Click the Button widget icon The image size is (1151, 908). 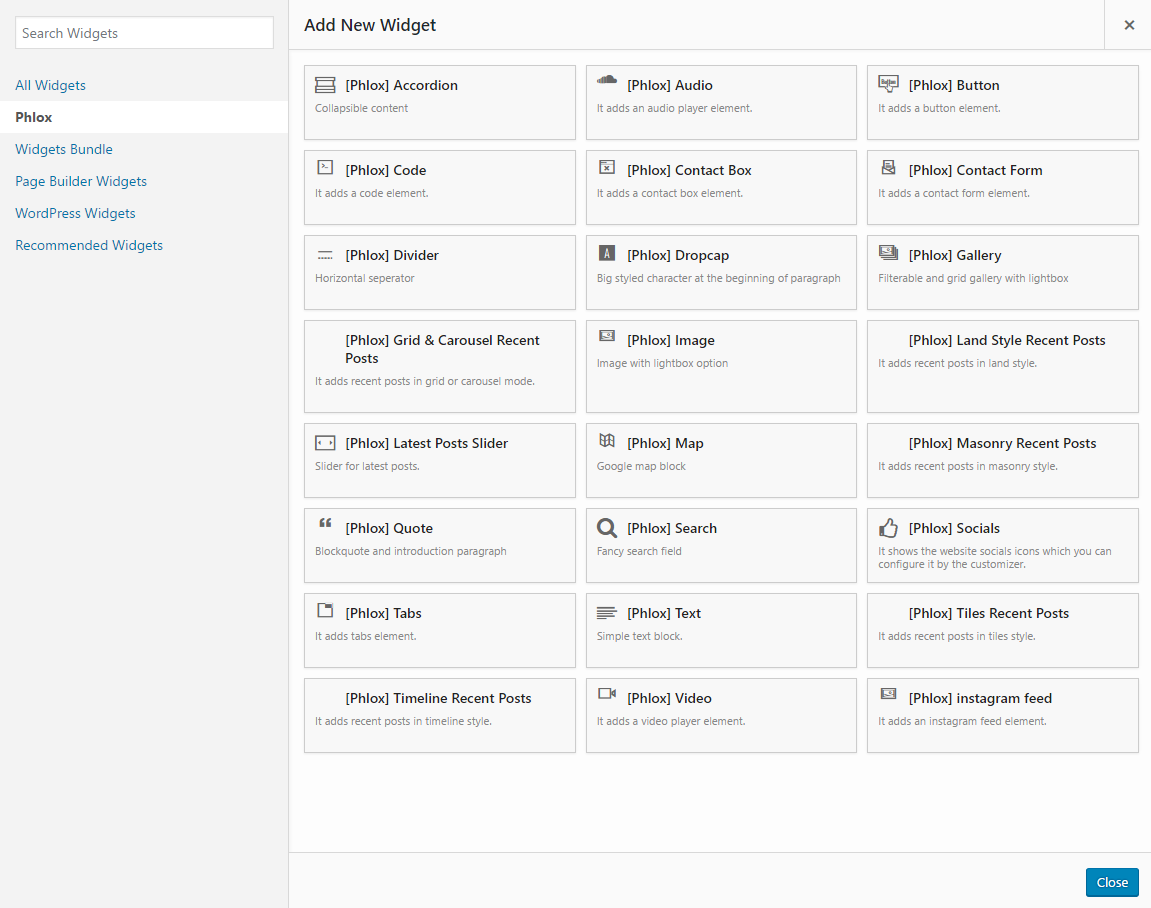(888, 84)
